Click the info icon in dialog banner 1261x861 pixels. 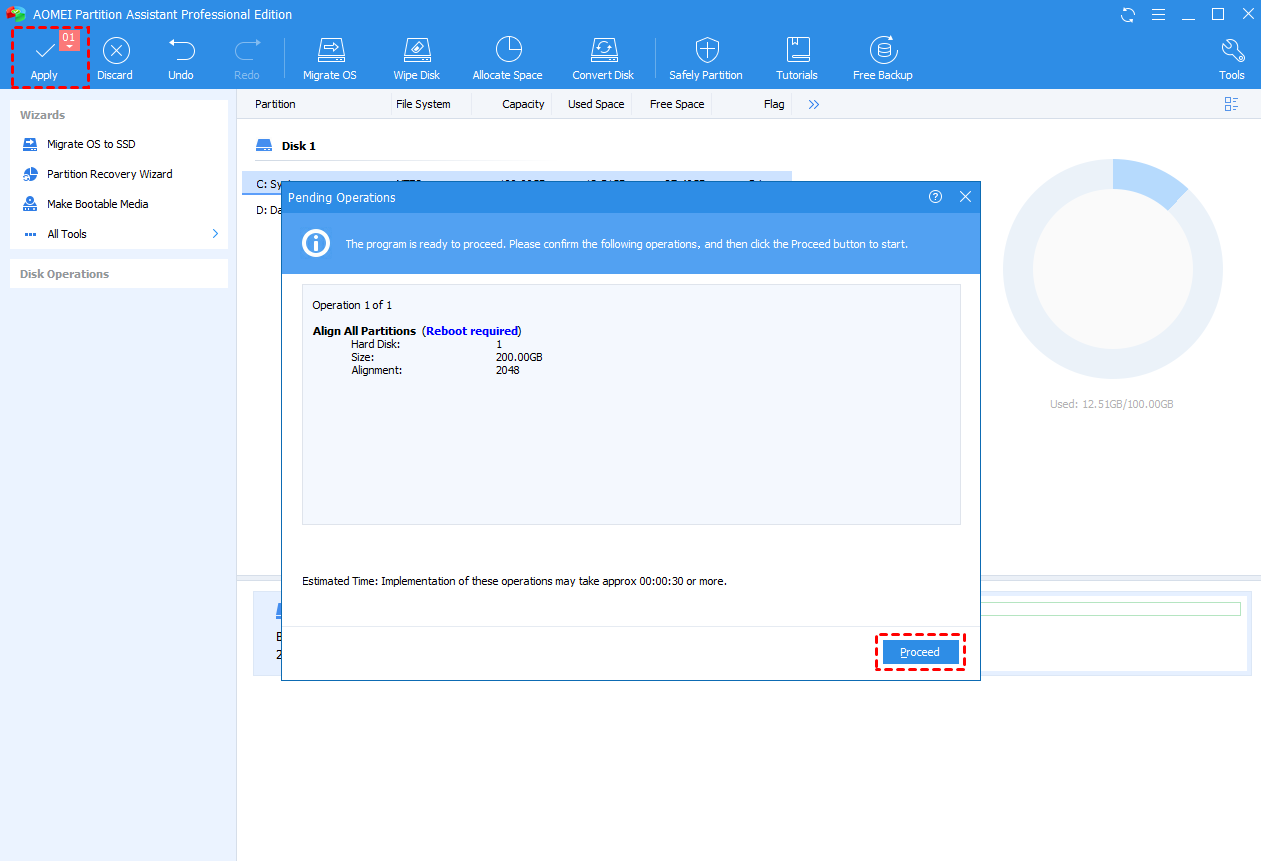tap(317, 243)
